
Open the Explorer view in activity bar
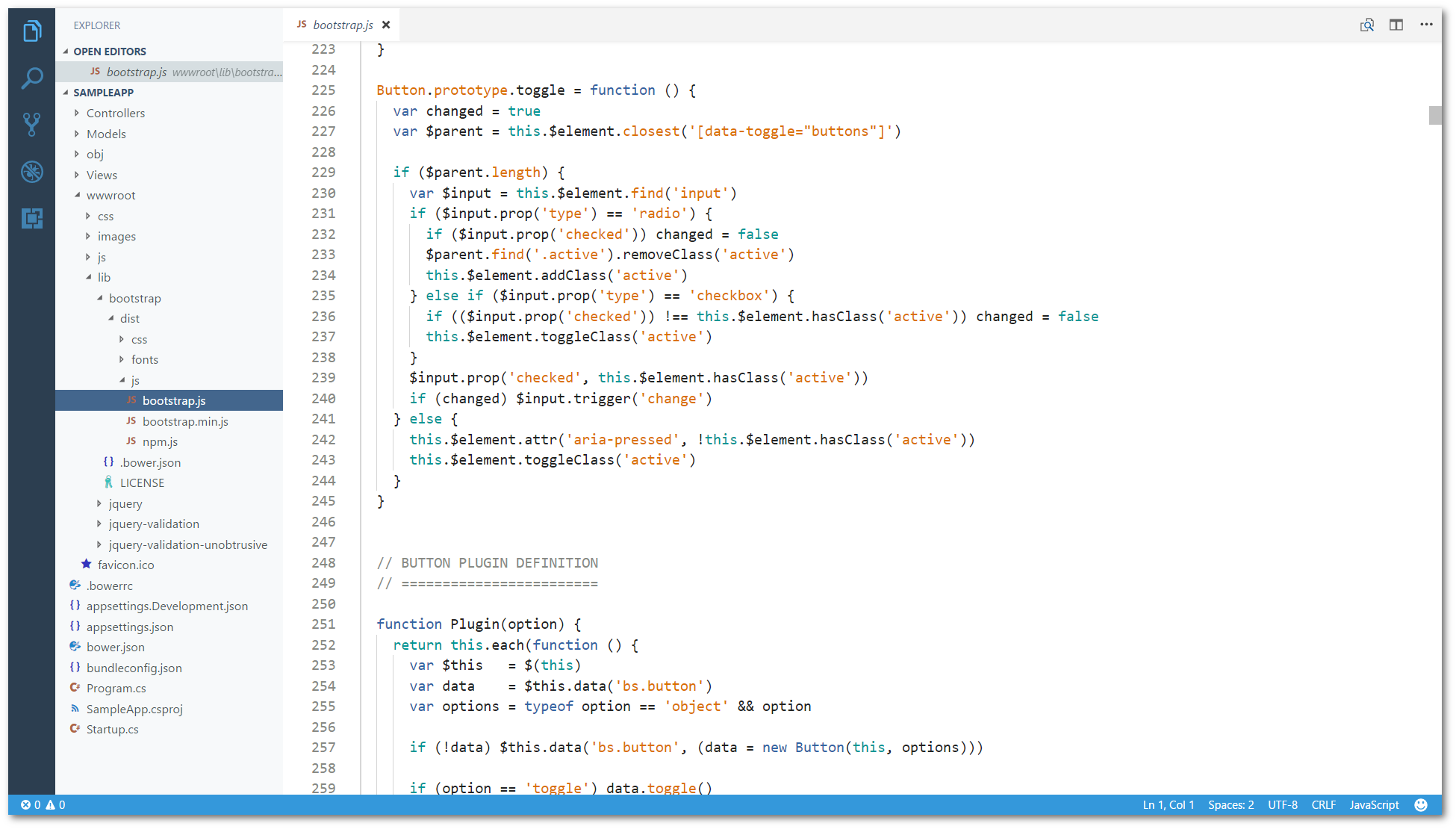(31, 31)
